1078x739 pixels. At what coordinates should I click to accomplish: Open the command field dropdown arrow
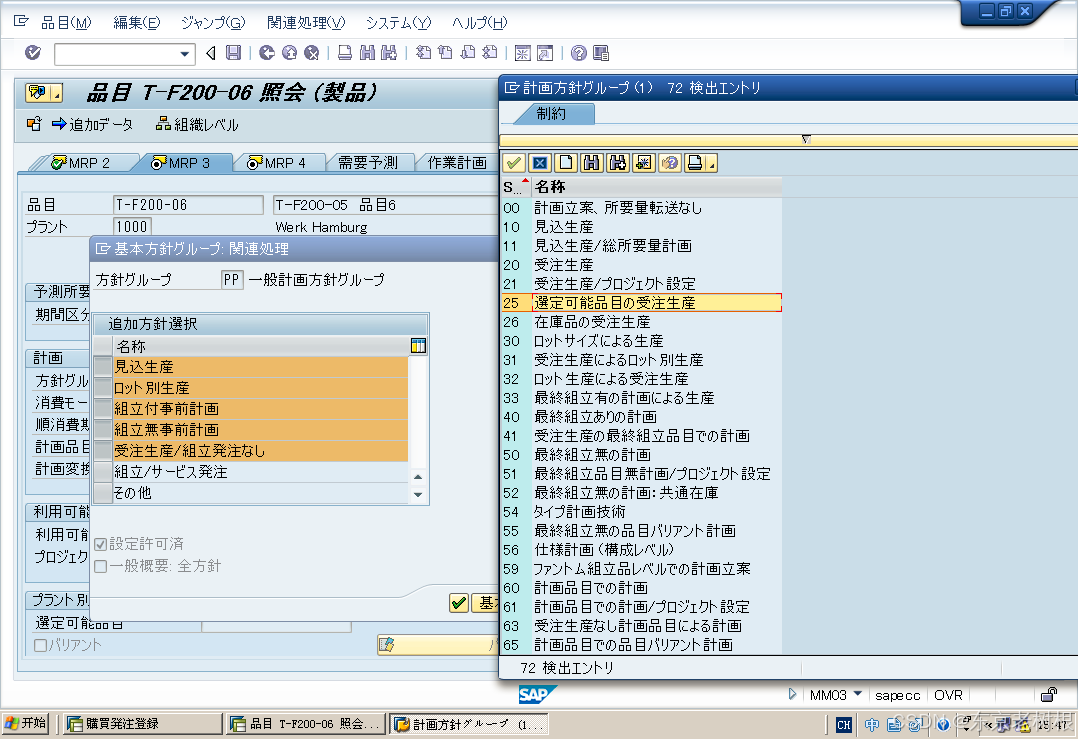(184, 54)
